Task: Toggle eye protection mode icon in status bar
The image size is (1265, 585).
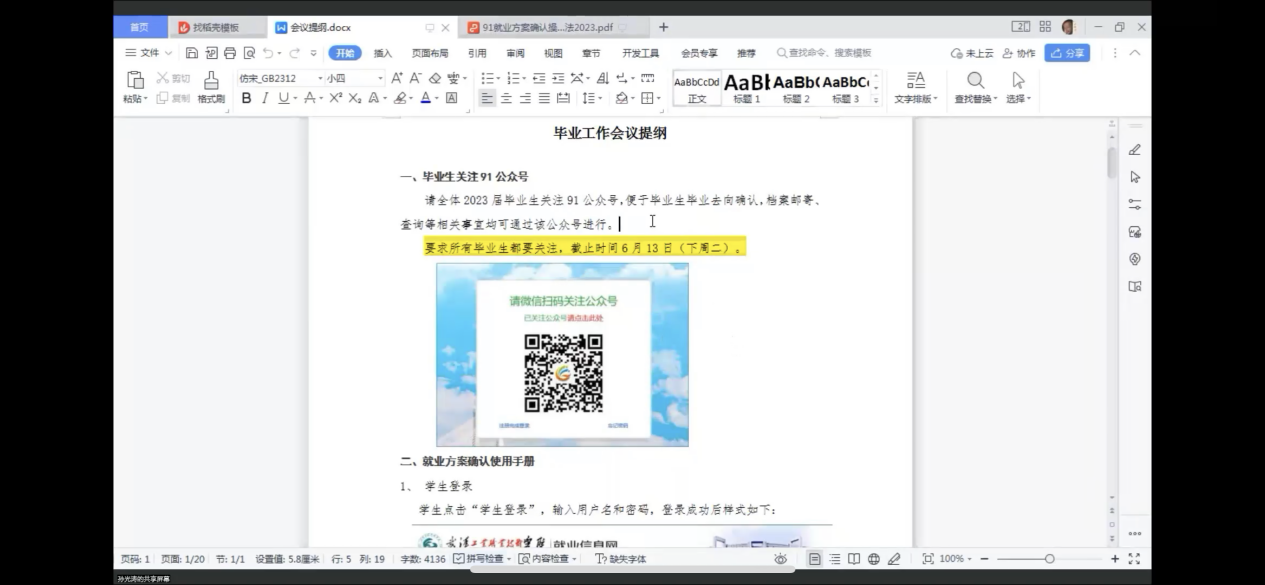Action: (x=780, y=559)
